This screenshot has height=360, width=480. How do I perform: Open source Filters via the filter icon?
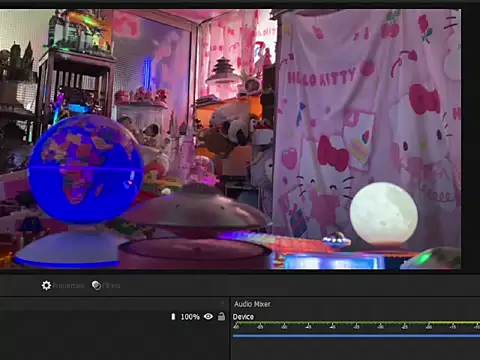[96, 285]
